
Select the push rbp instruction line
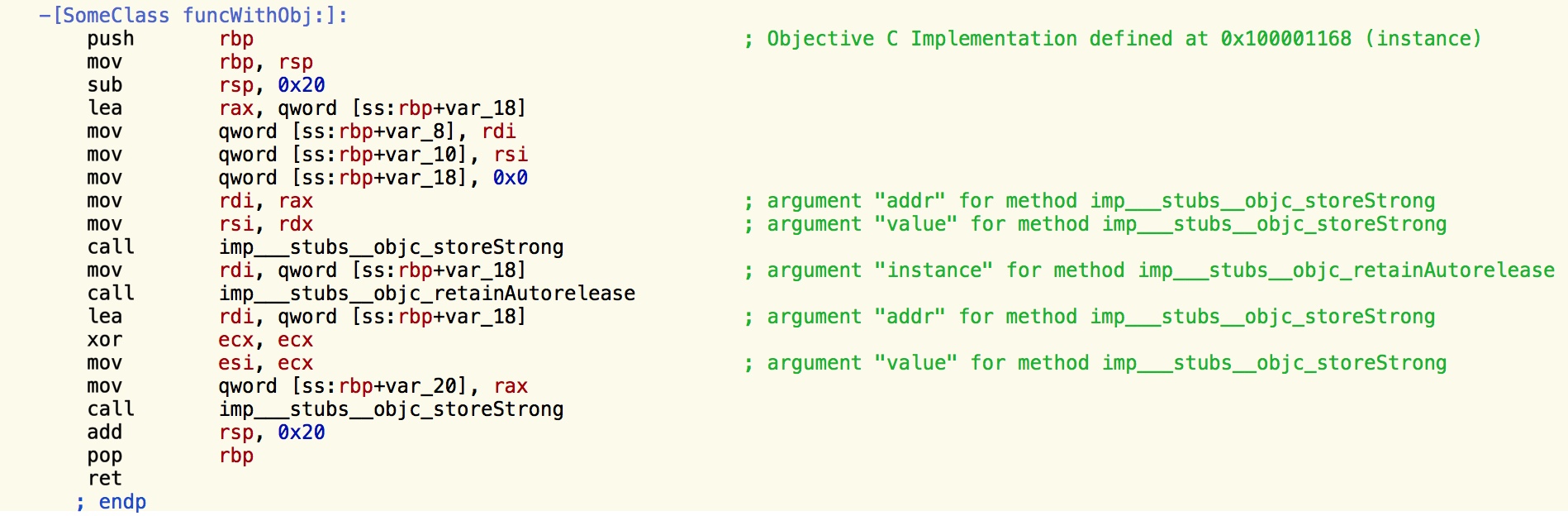click(170, 39)
